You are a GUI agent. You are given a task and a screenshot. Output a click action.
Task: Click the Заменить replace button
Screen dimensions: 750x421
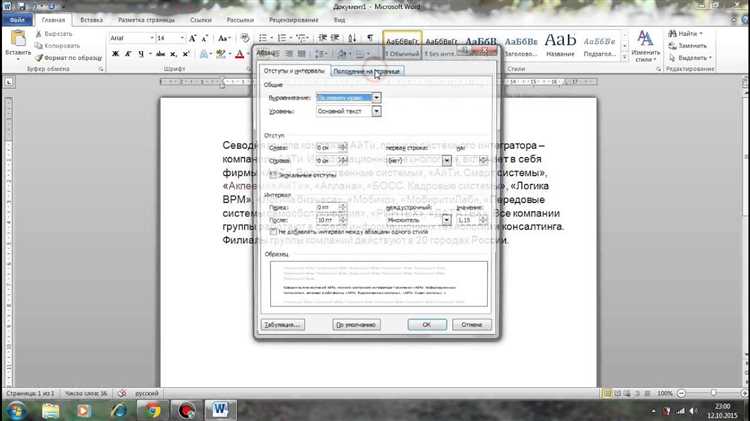688,46
